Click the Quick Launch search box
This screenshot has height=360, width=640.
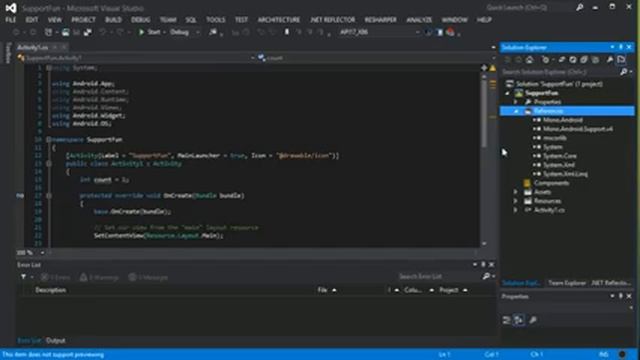coord(529,7)
